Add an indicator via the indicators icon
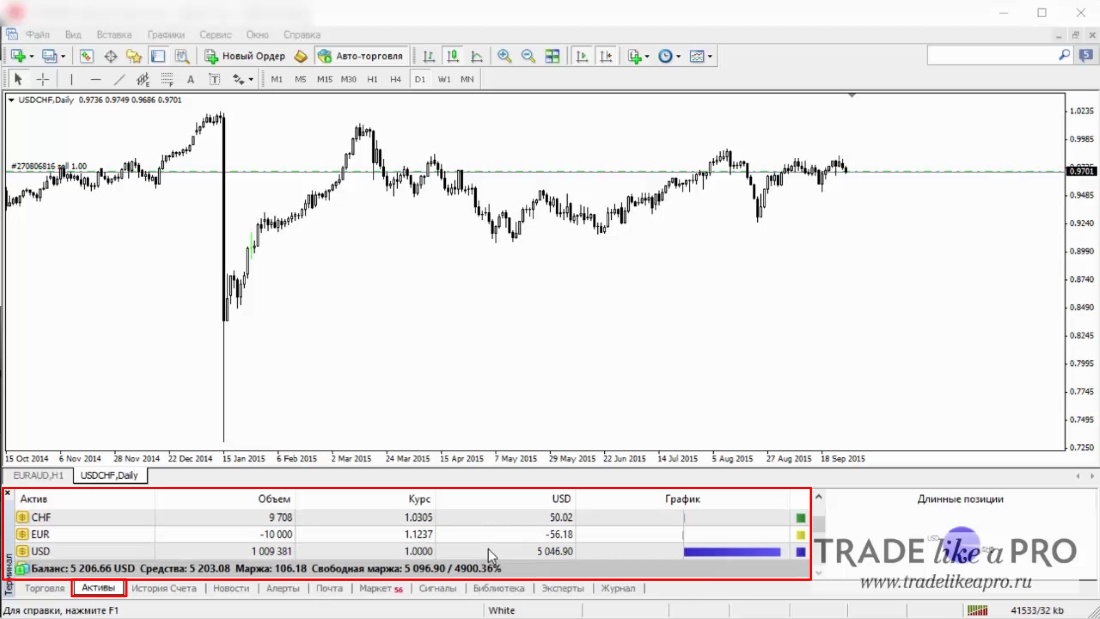This screenshot has height=619, width=1100. (634, 56)
